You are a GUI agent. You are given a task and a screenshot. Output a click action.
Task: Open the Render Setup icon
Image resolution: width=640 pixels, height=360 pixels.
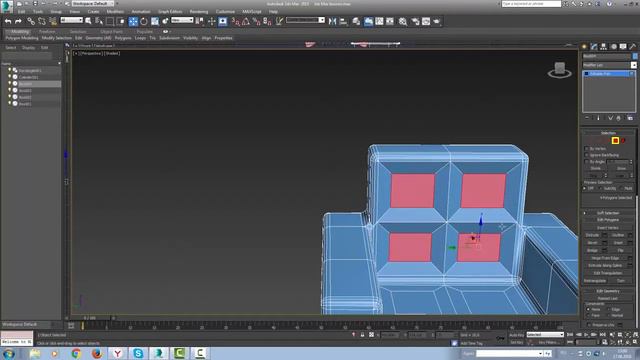[x=415, y=21]
